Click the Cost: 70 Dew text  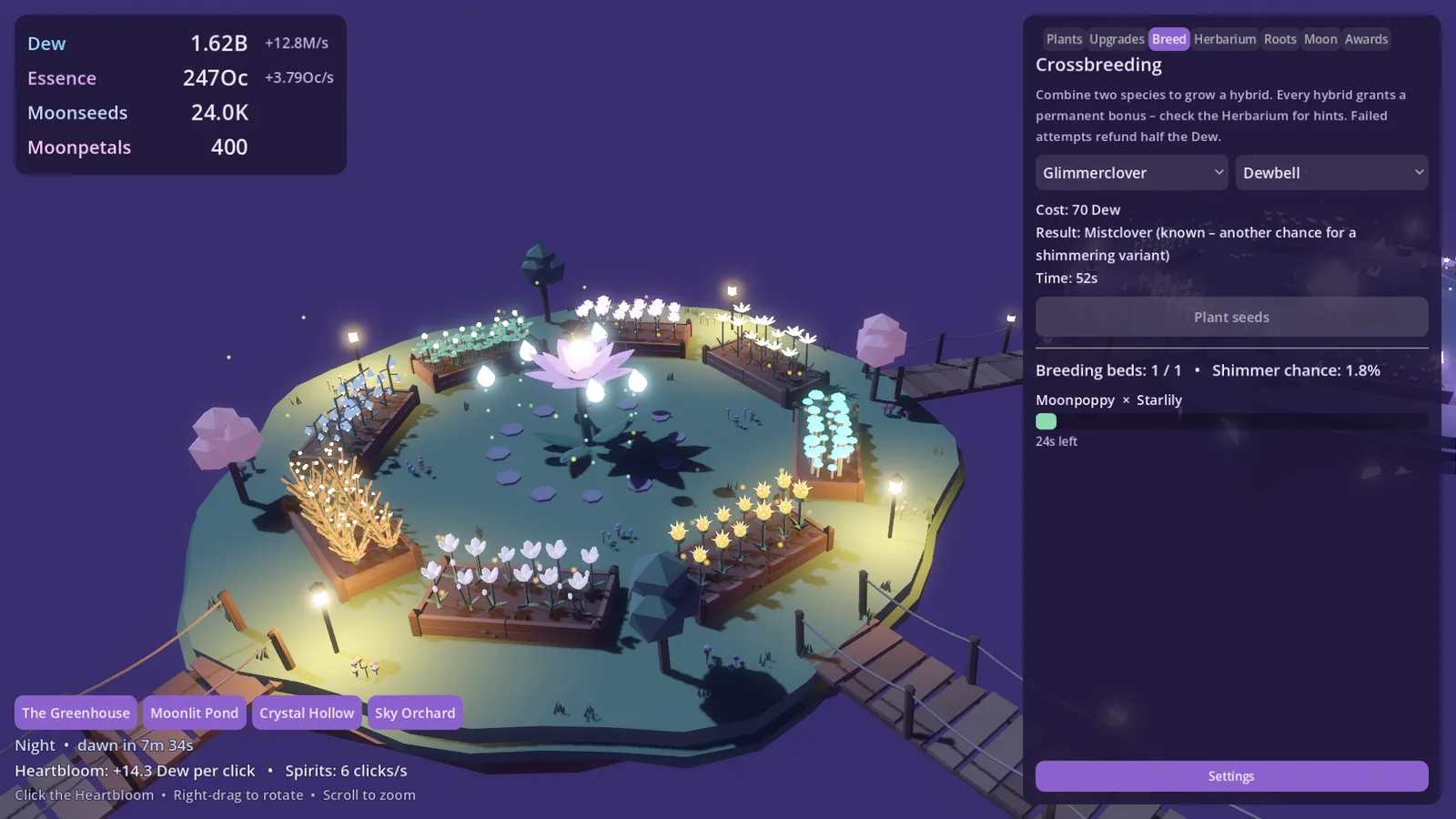pos(1077,210)
